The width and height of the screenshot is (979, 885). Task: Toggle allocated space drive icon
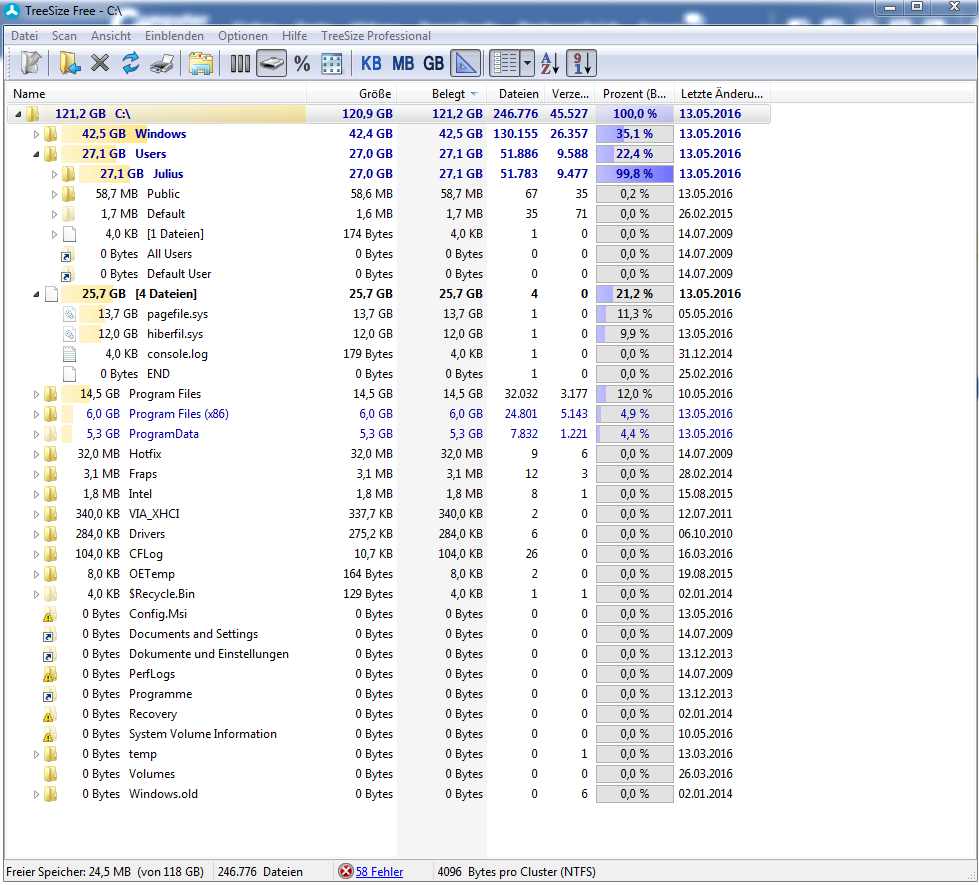coord(272,64)
